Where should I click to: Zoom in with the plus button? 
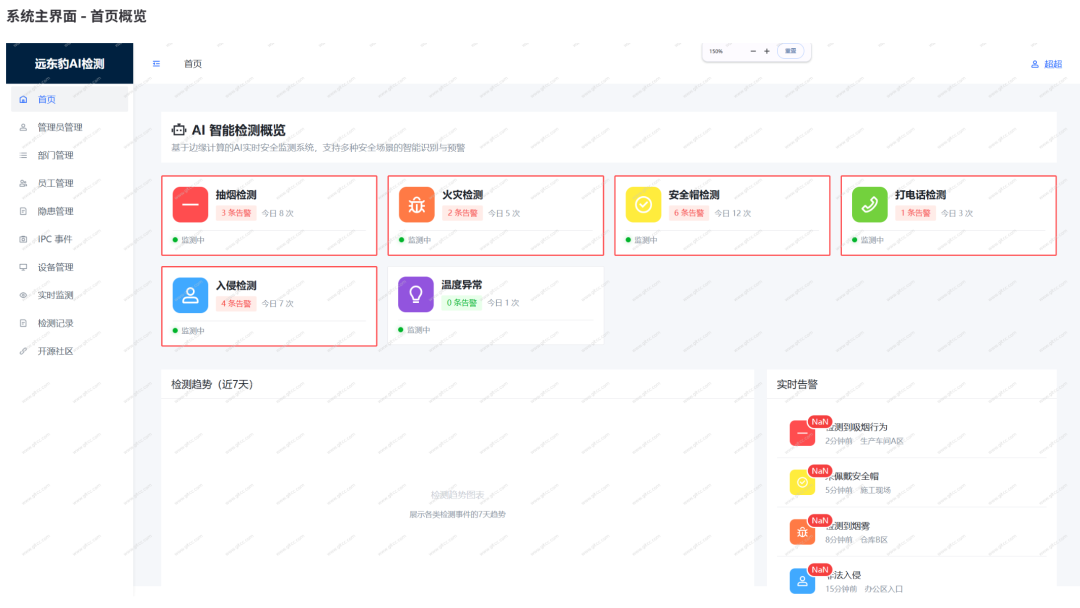tap(767, 51)
